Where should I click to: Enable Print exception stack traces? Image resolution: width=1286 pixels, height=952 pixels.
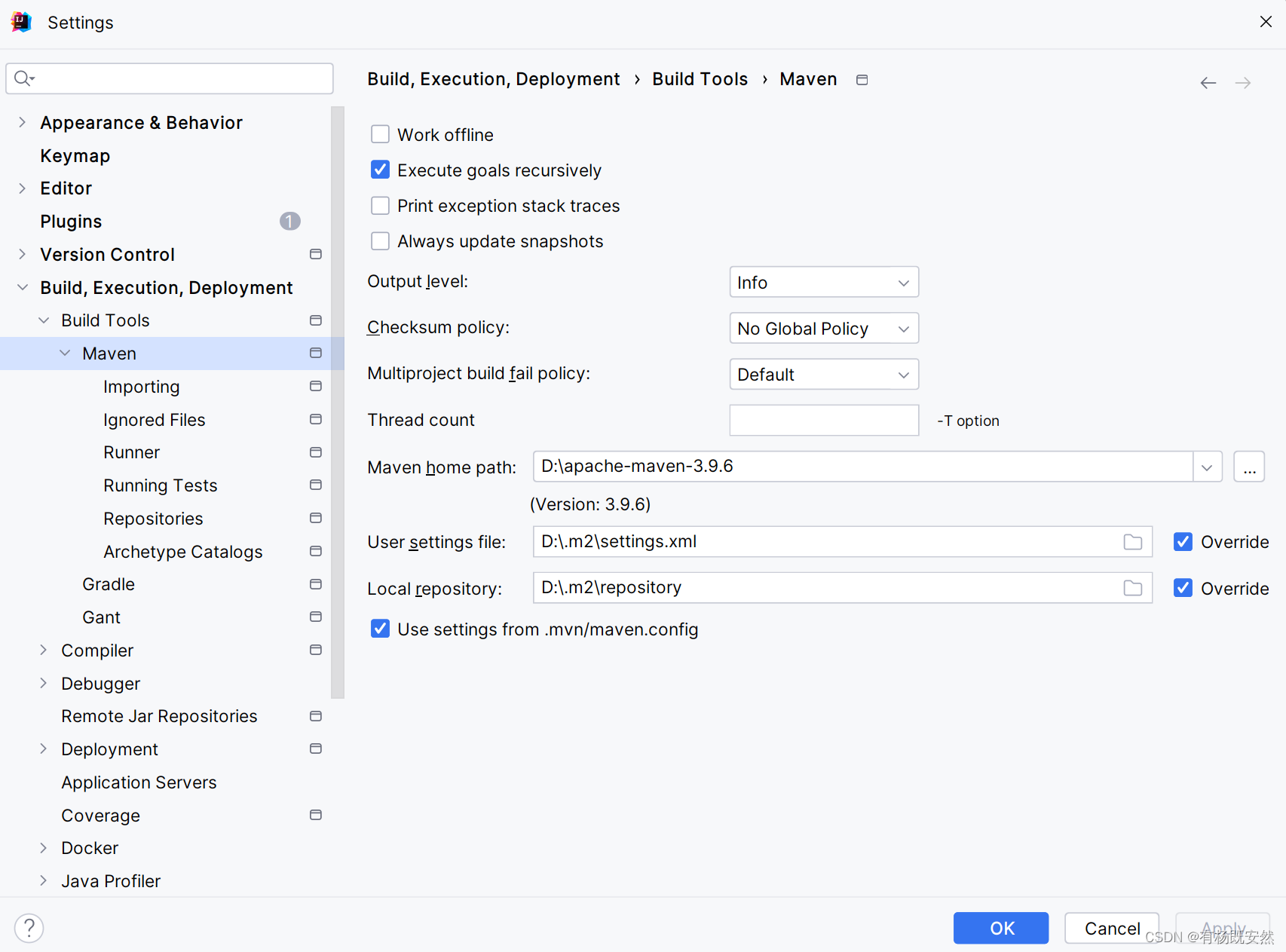pos(381,205)
